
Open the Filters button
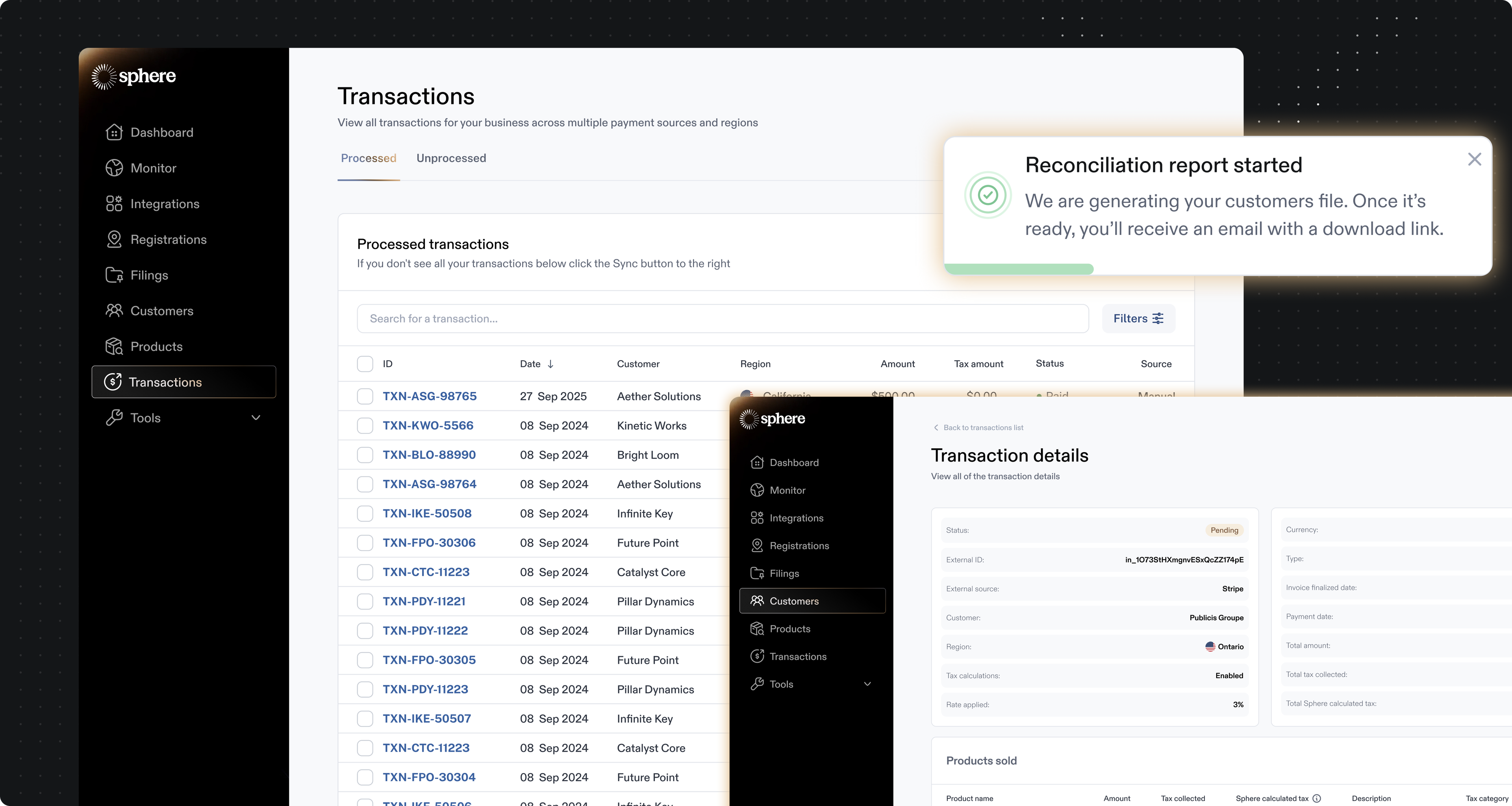(1139, 318)
